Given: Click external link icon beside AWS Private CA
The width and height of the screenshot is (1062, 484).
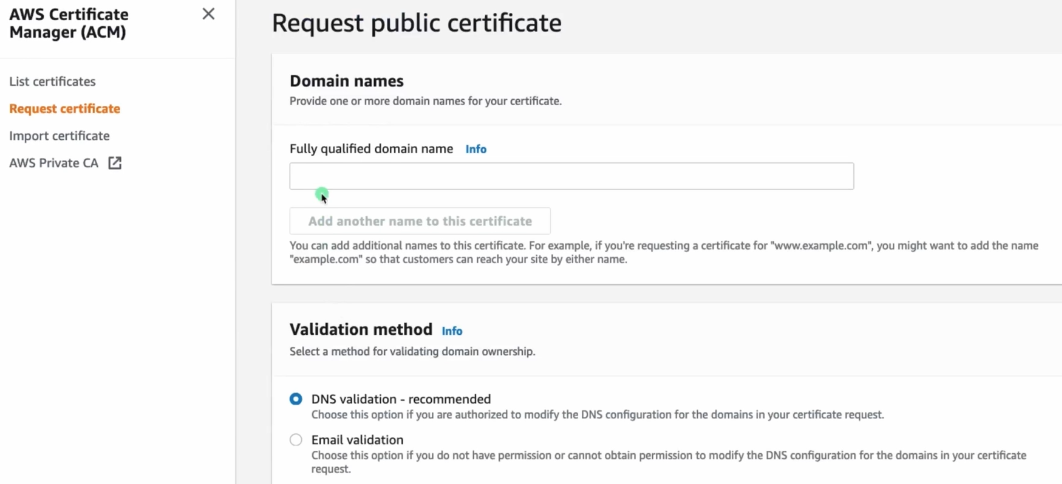Looking at the screenshot, I should point(115,163).
